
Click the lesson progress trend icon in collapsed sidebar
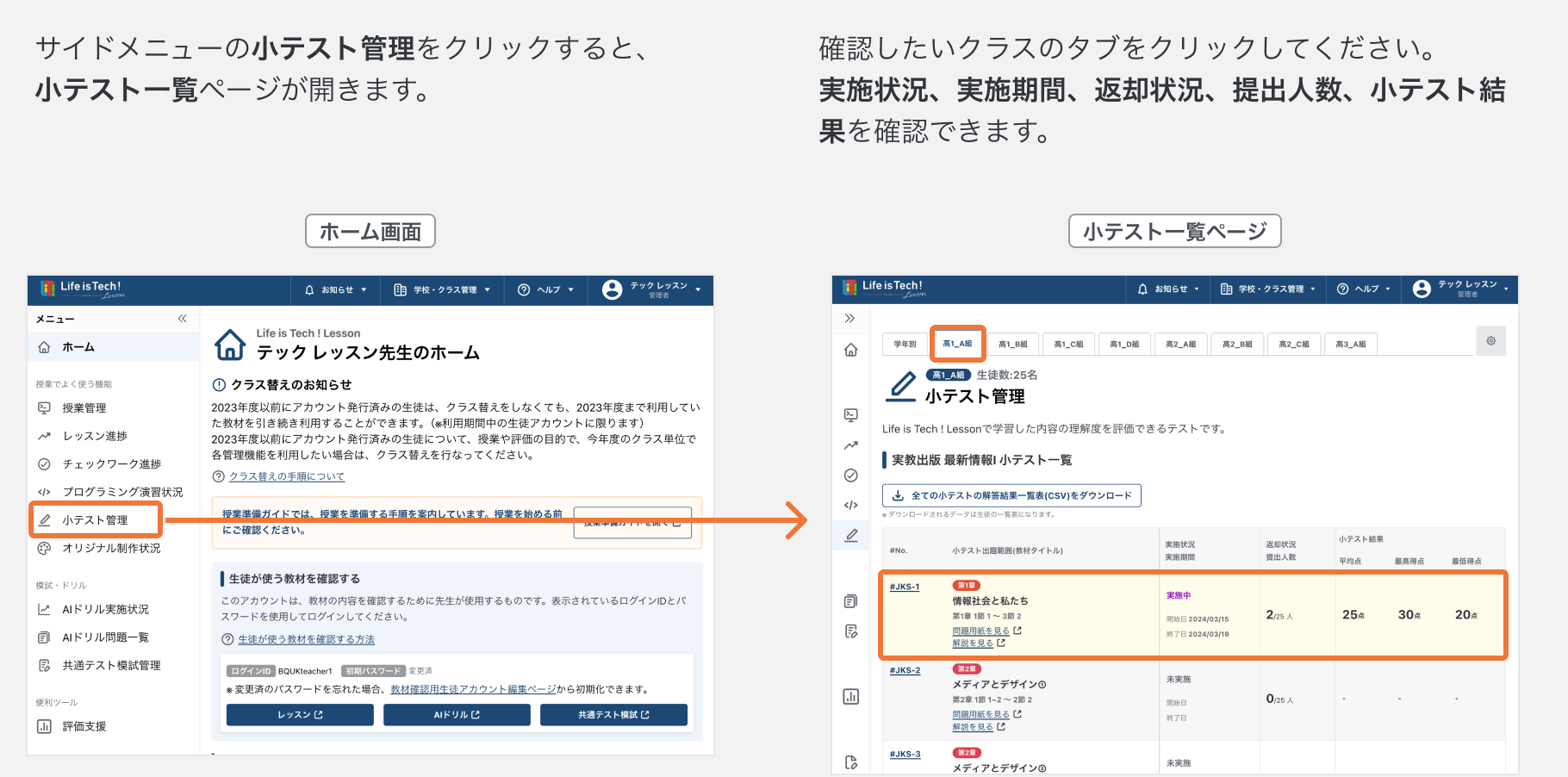[851, 445]
